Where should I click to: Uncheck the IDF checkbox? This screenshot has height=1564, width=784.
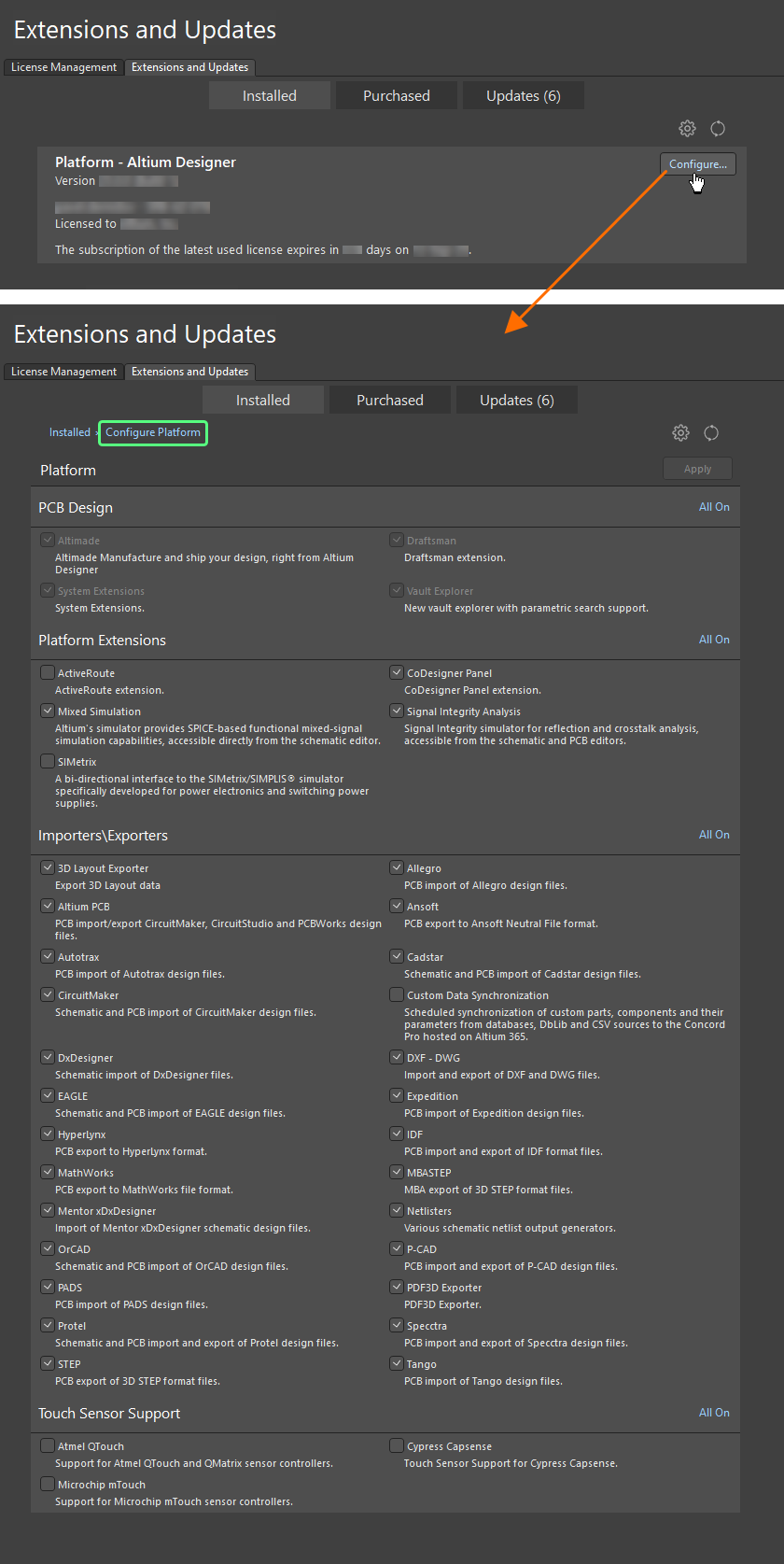(x=397, y=1134)
